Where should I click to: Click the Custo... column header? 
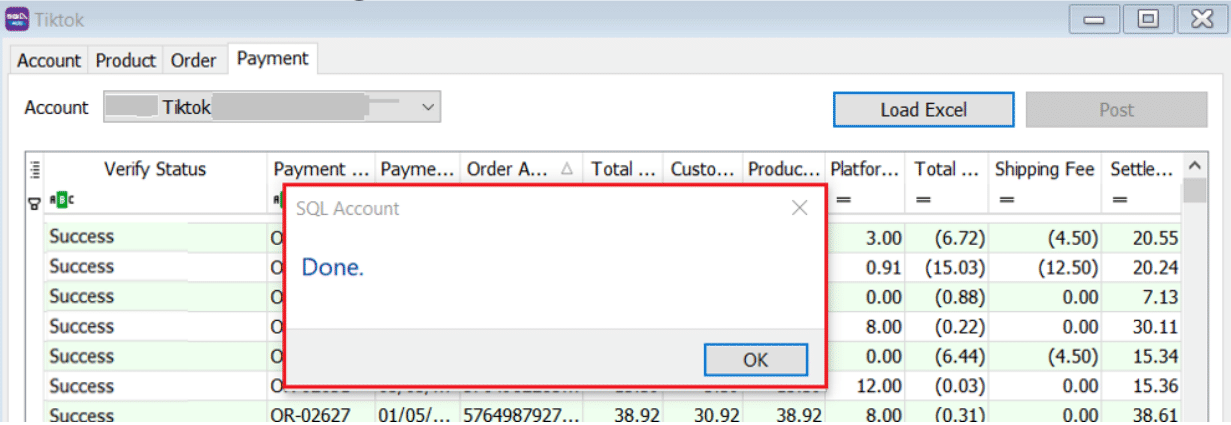(703, 169)
